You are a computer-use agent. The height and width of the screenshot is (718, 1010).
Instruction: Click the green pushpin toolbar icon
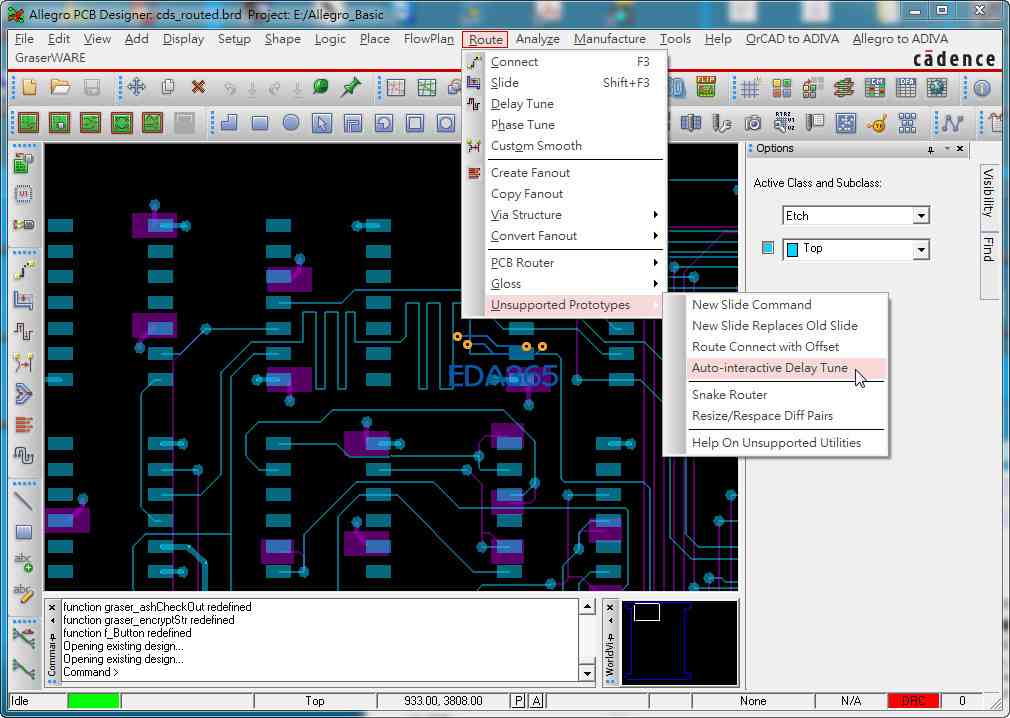click(x=351, y=88)
